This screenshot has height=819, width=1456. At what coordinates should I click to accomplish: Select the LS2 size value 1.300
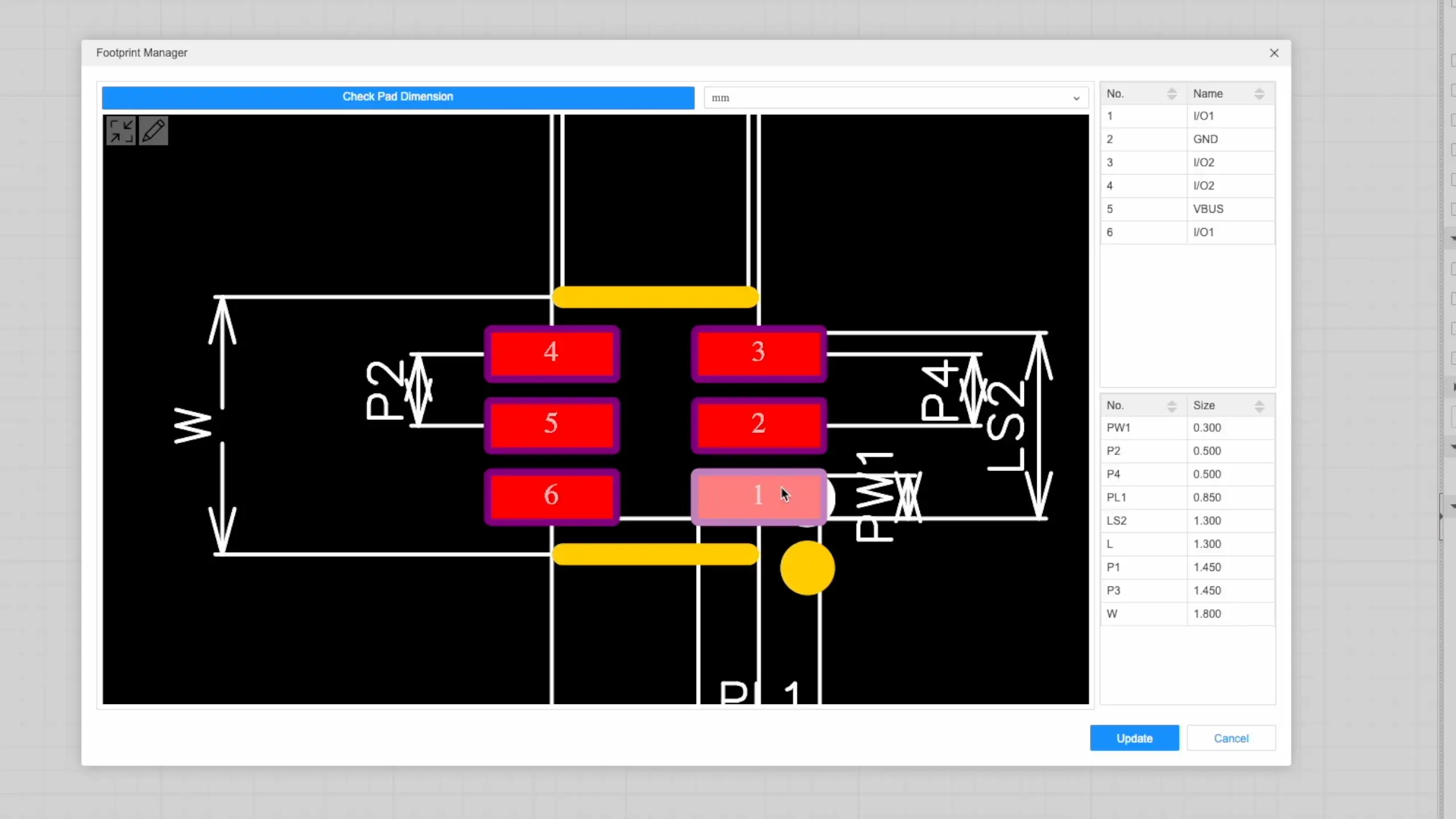pos(1207,521)
